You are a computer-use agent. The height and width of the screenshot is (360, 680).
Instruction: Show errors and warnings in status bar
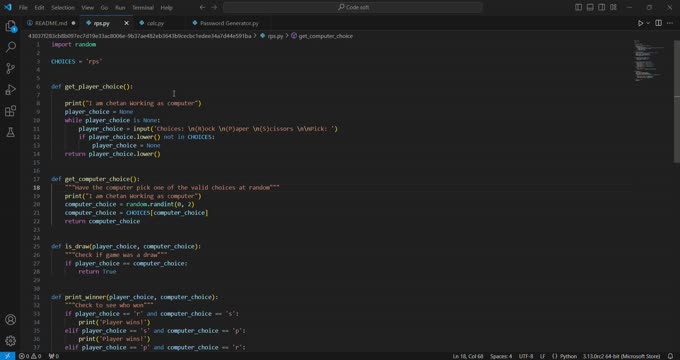pos(30,356)
